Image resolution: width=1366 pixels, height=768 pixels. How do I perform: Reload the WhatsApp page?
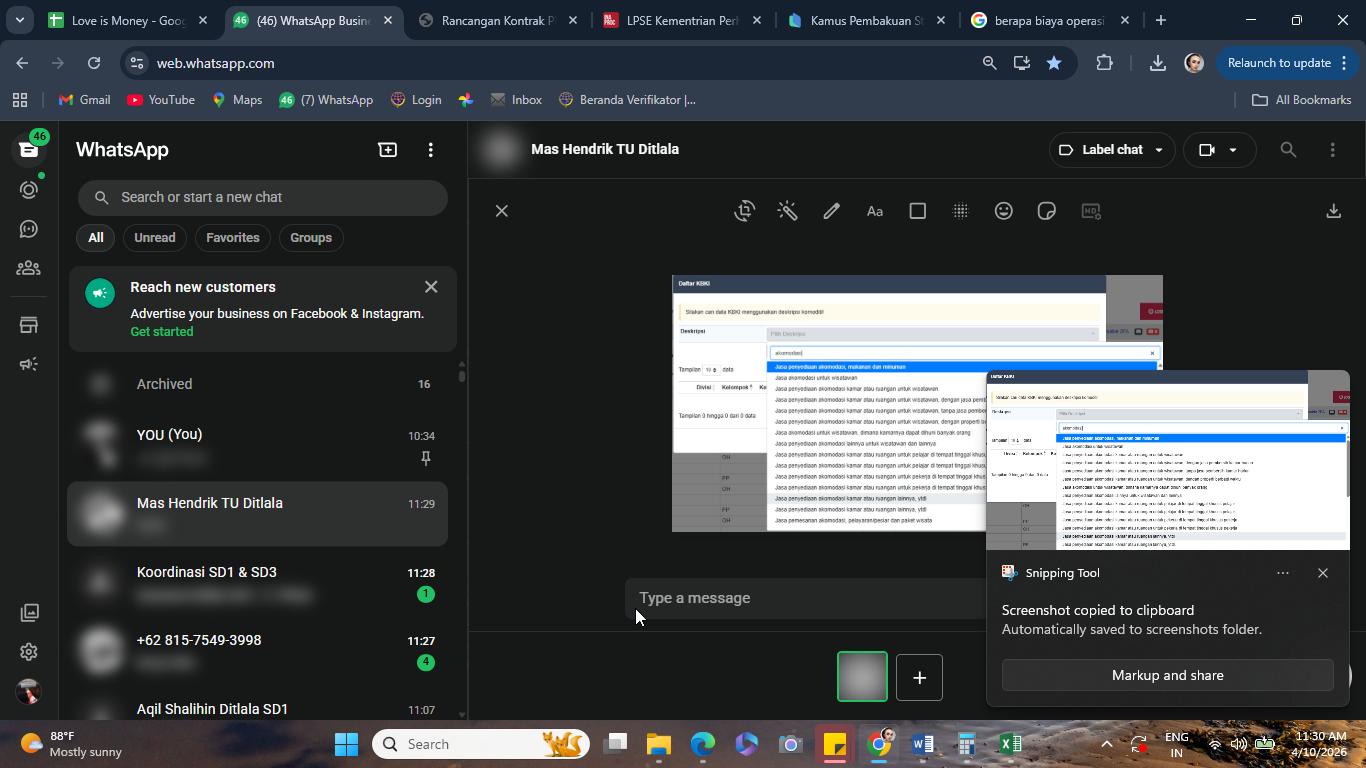point(94,63)
